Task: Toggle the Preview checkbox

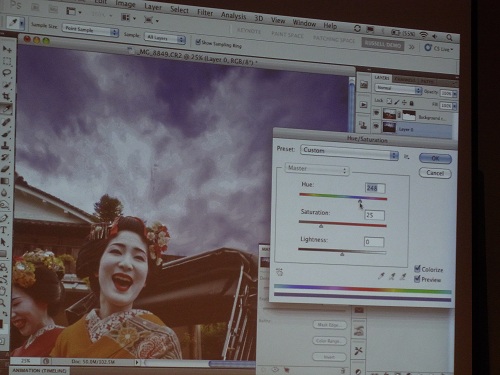Action: coord(417,279)
